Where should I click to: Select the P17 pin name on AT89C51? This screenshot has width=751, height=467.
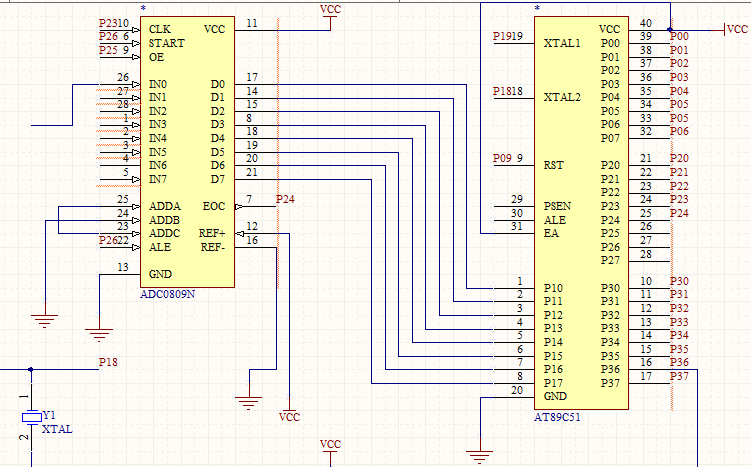click(x=553, y=383)
